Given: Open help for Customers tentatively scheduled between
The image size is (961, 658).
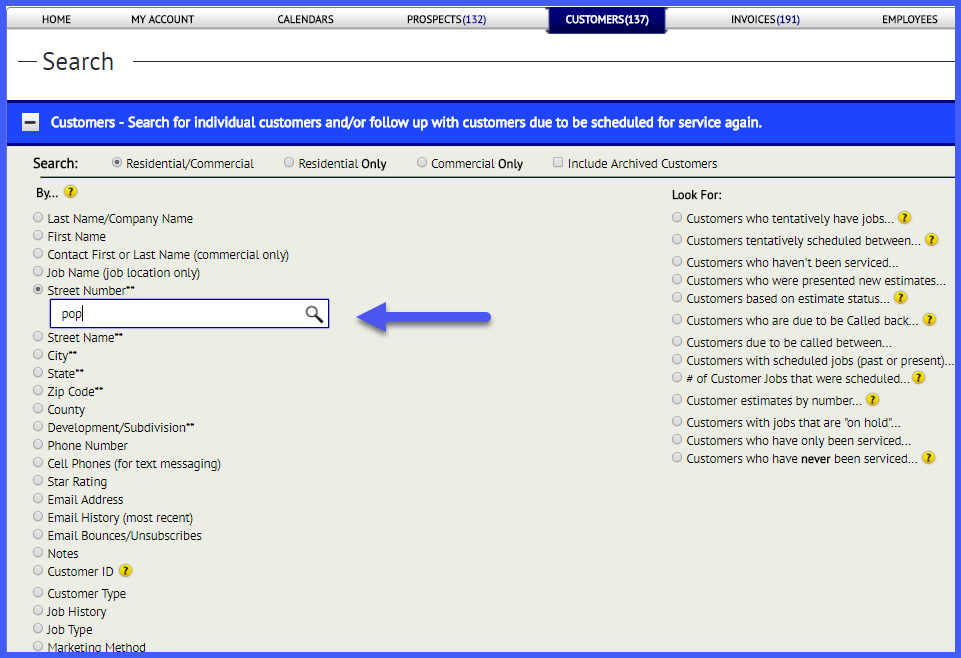Looking at the screenshot, I should [931, 240].
